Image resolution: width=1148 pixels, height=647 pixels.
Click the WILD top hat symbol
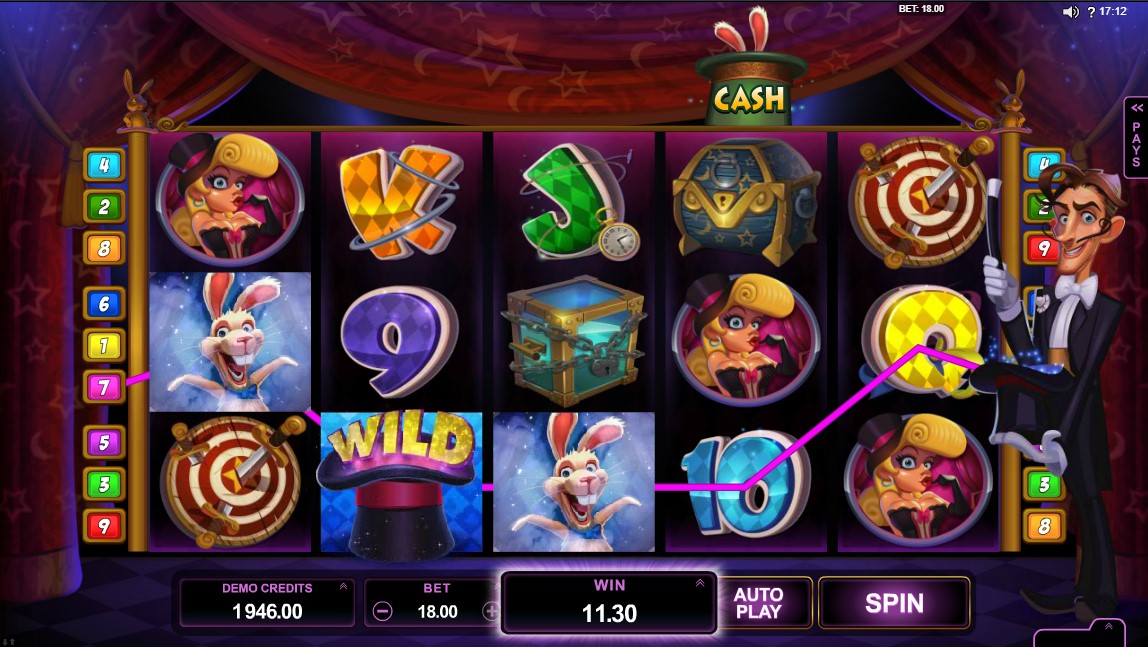(401, 483)
